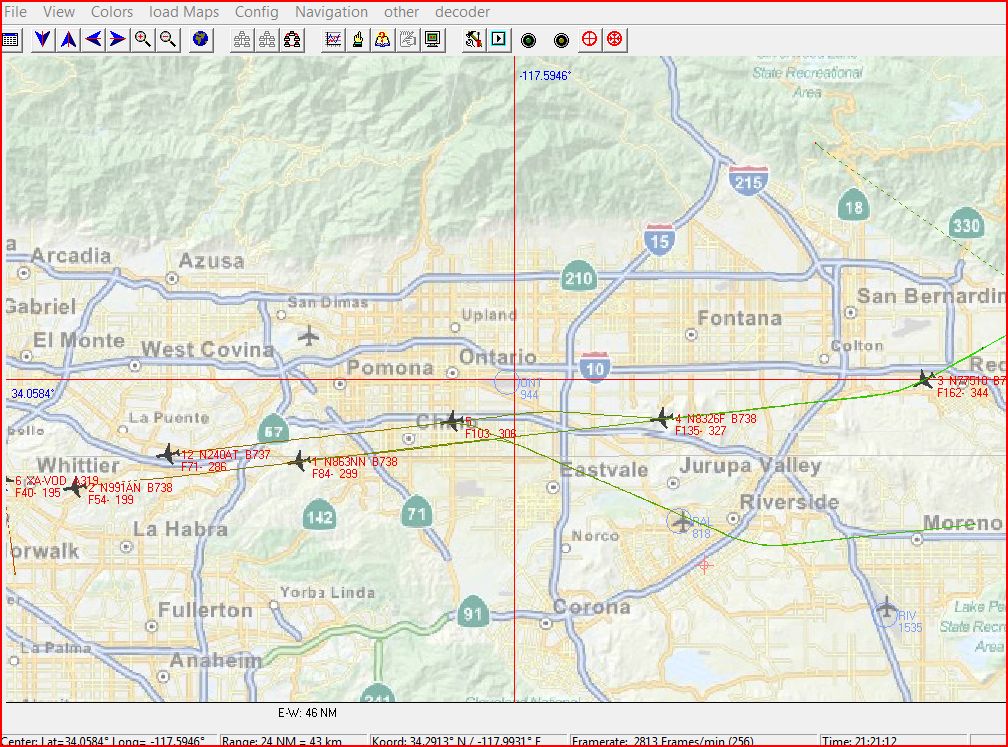This screenshot has width=1008, height=747.
Task: Zoom out using magnifier minus icon
Action: [x=168, y=40]
